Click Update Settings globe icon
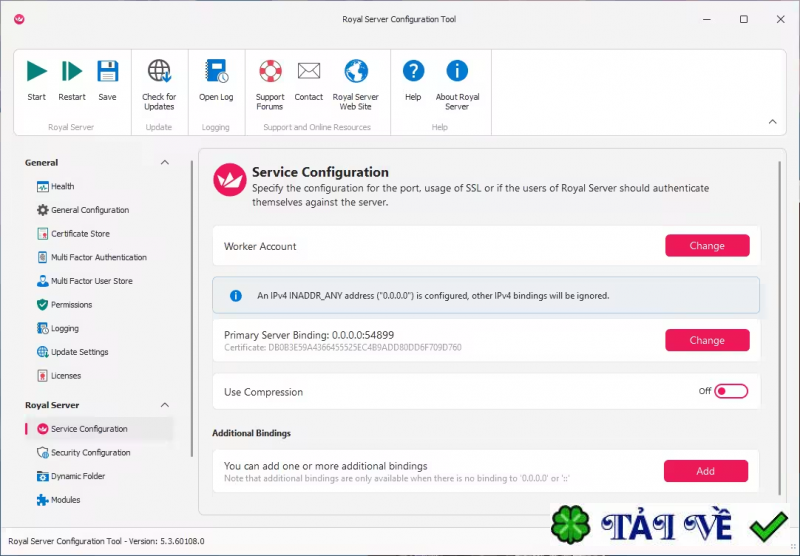The image size is (800, 556). (x=42, y=352)
